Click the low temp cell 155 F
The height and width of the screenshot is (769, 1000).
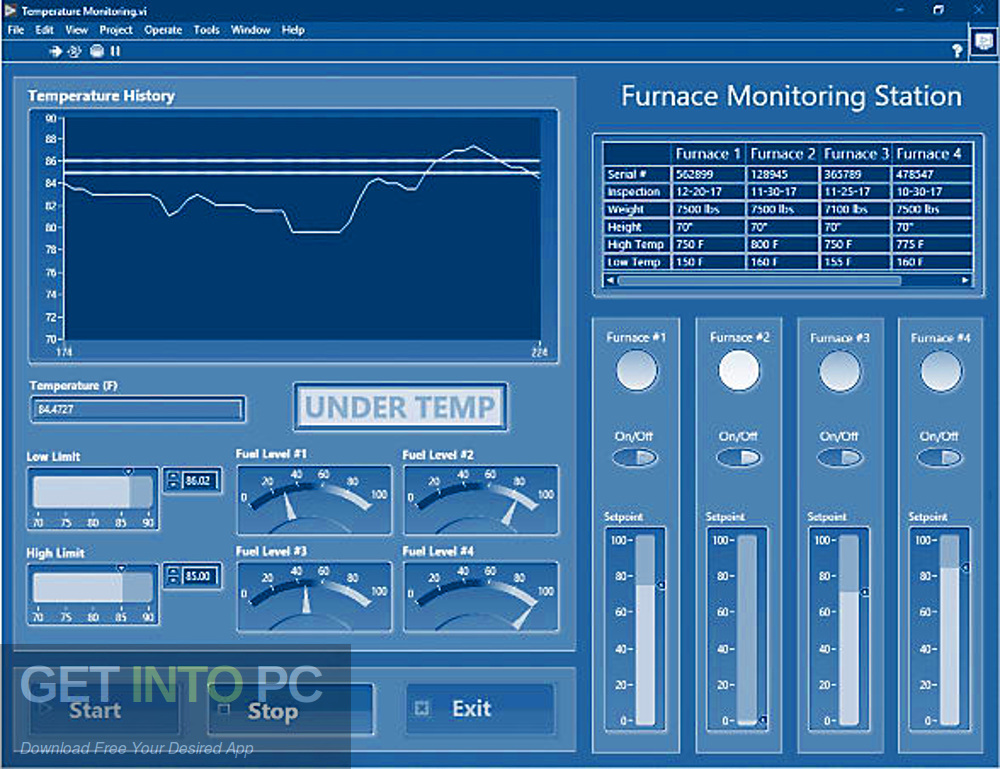click(856, 261)
